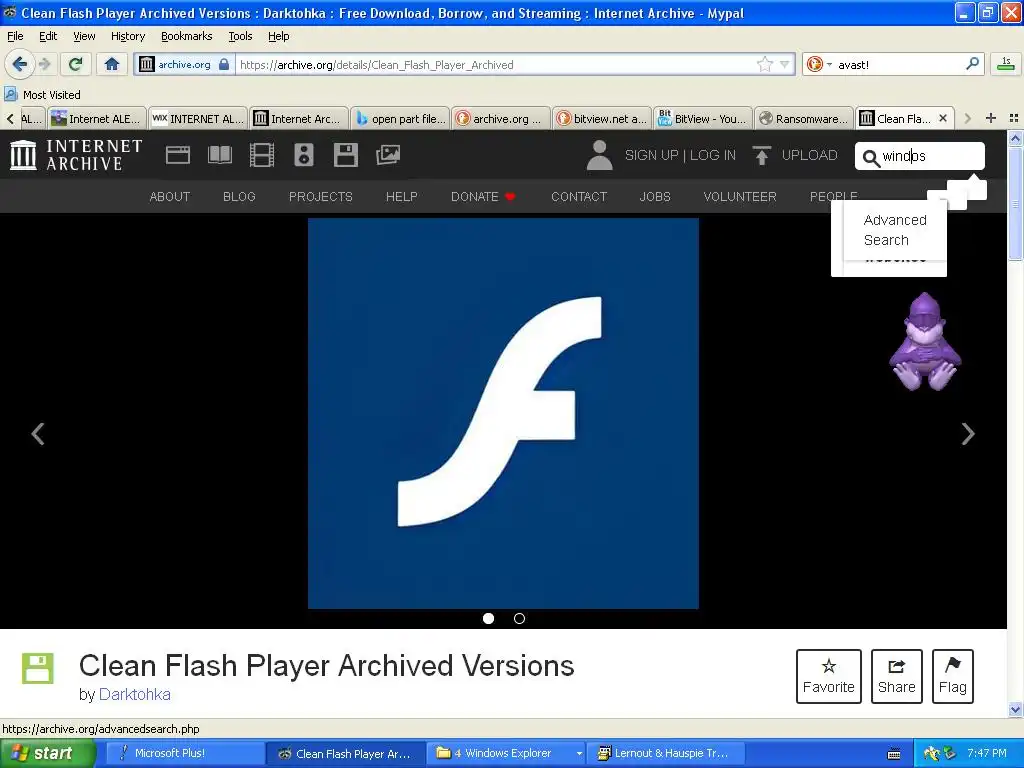Open the HELP nav item on Archive
Screen dimensions: 1024x768
click(402, 197)
